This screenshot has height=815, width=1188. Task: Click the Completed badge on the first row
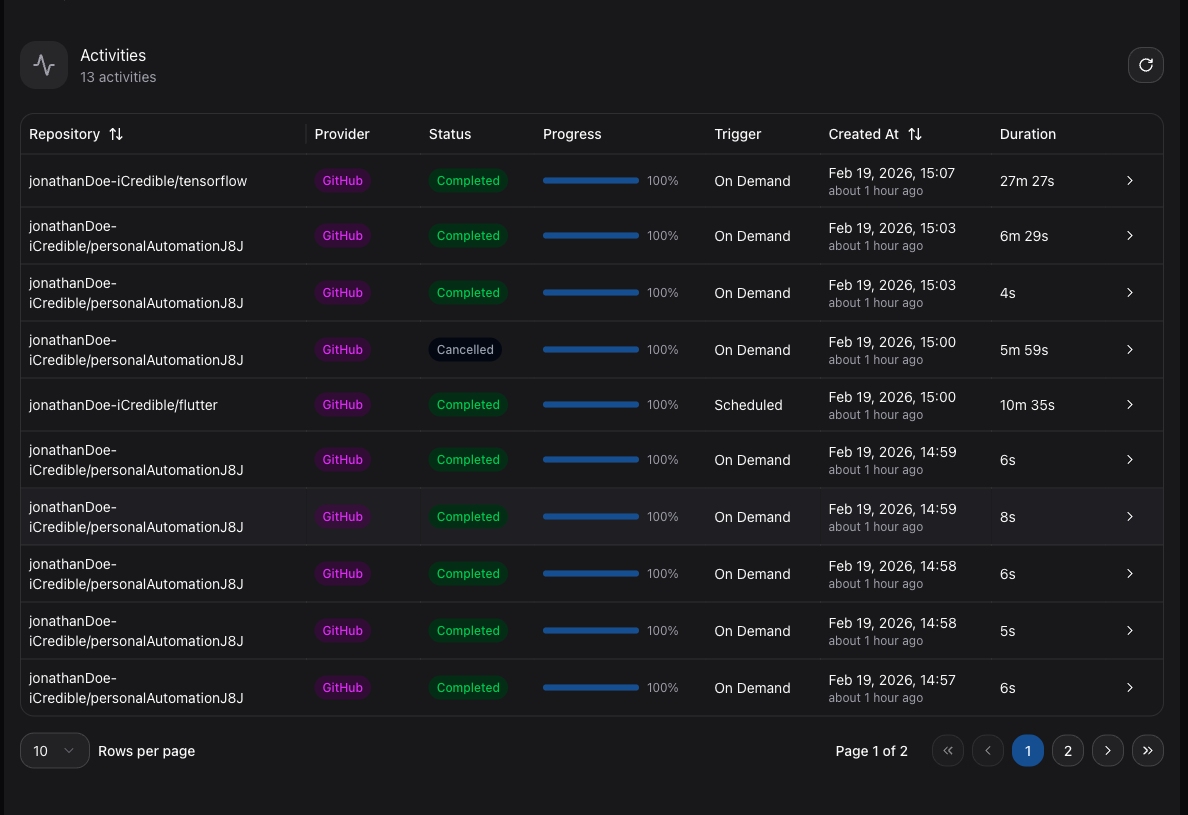pos(468,181)
